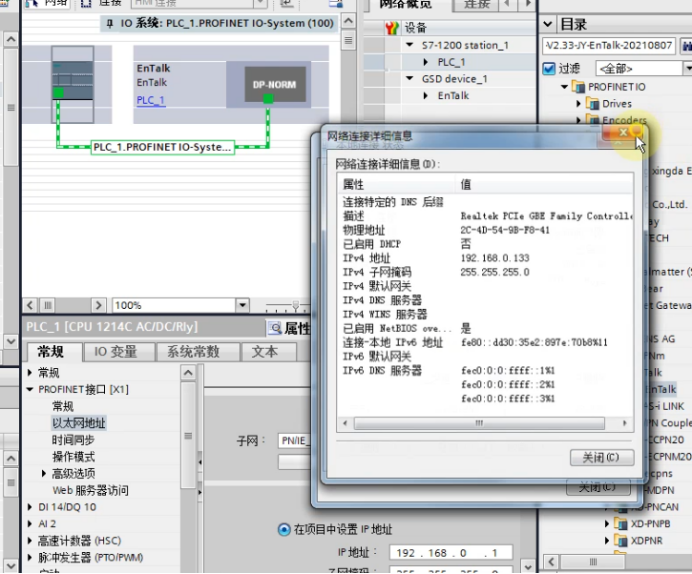The image size is (692, 574).
Task: Expand 高速计数器 (HSC) node
Action: [30, 540]
